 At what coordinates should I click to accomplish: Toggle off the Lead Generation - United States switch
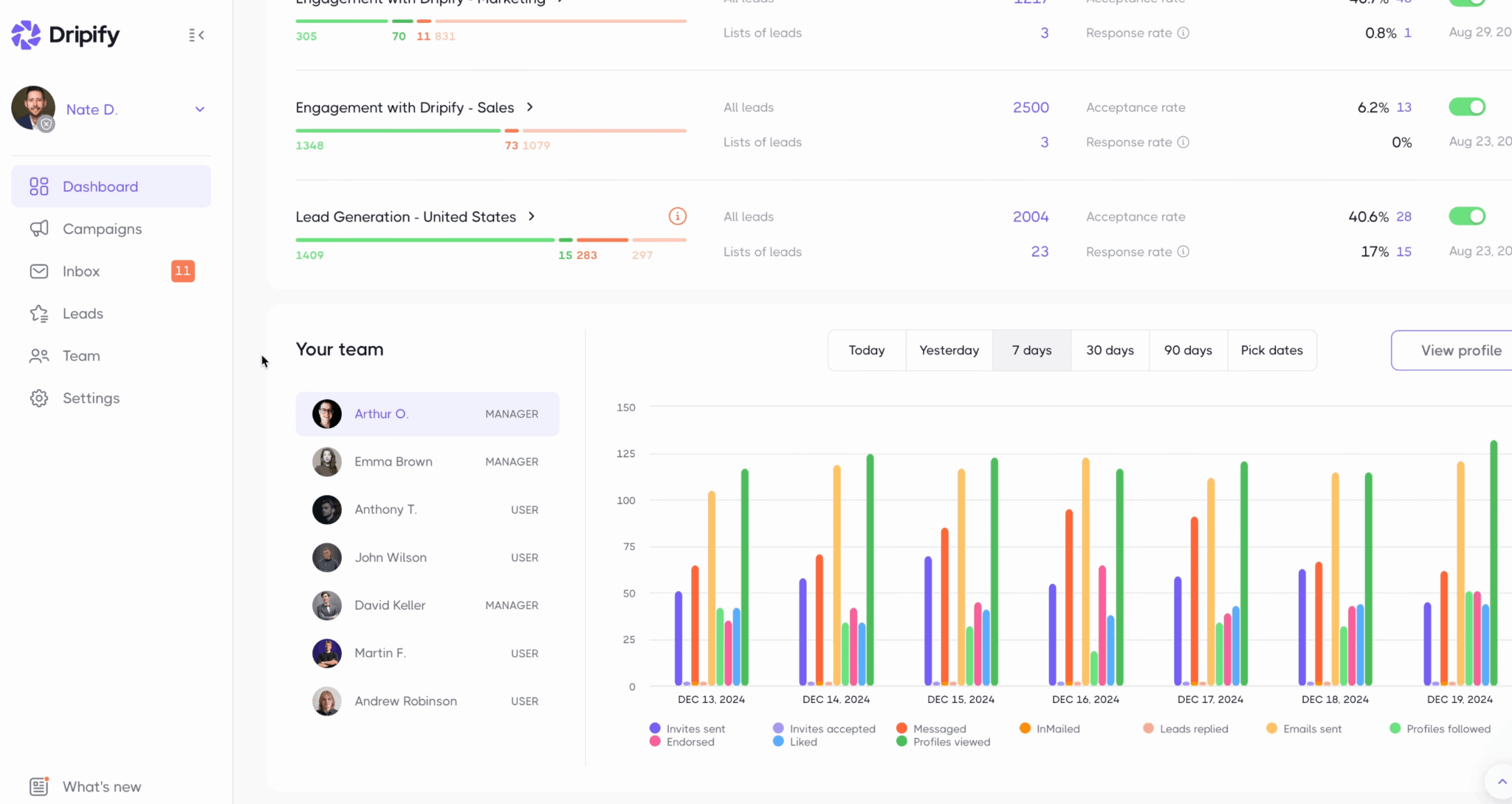pos(1467,216)
